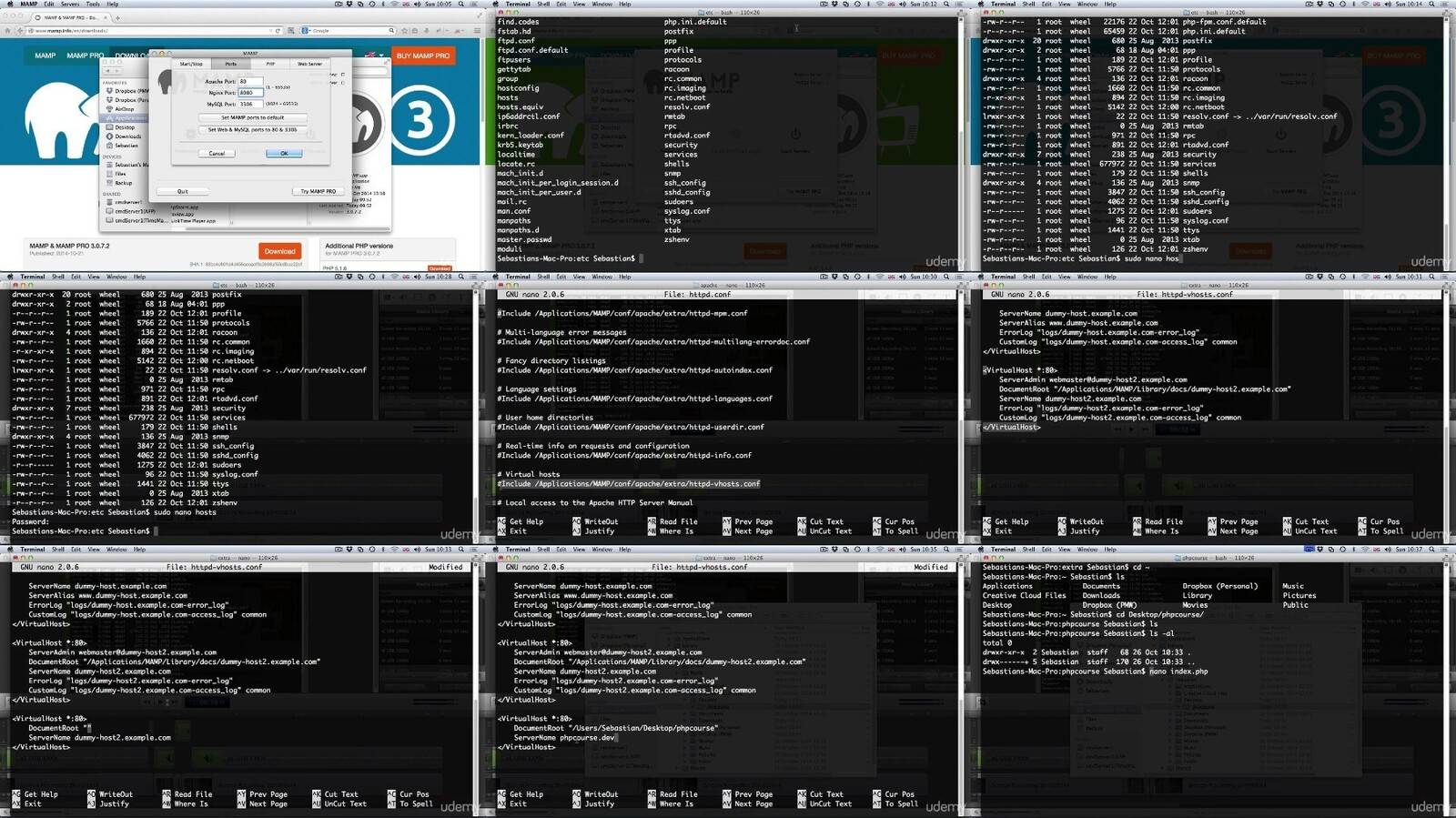Viewport: 1456px width, 818px height.
Task: Click the '# Virtual hosts' comment line
Action: point(529,474)
